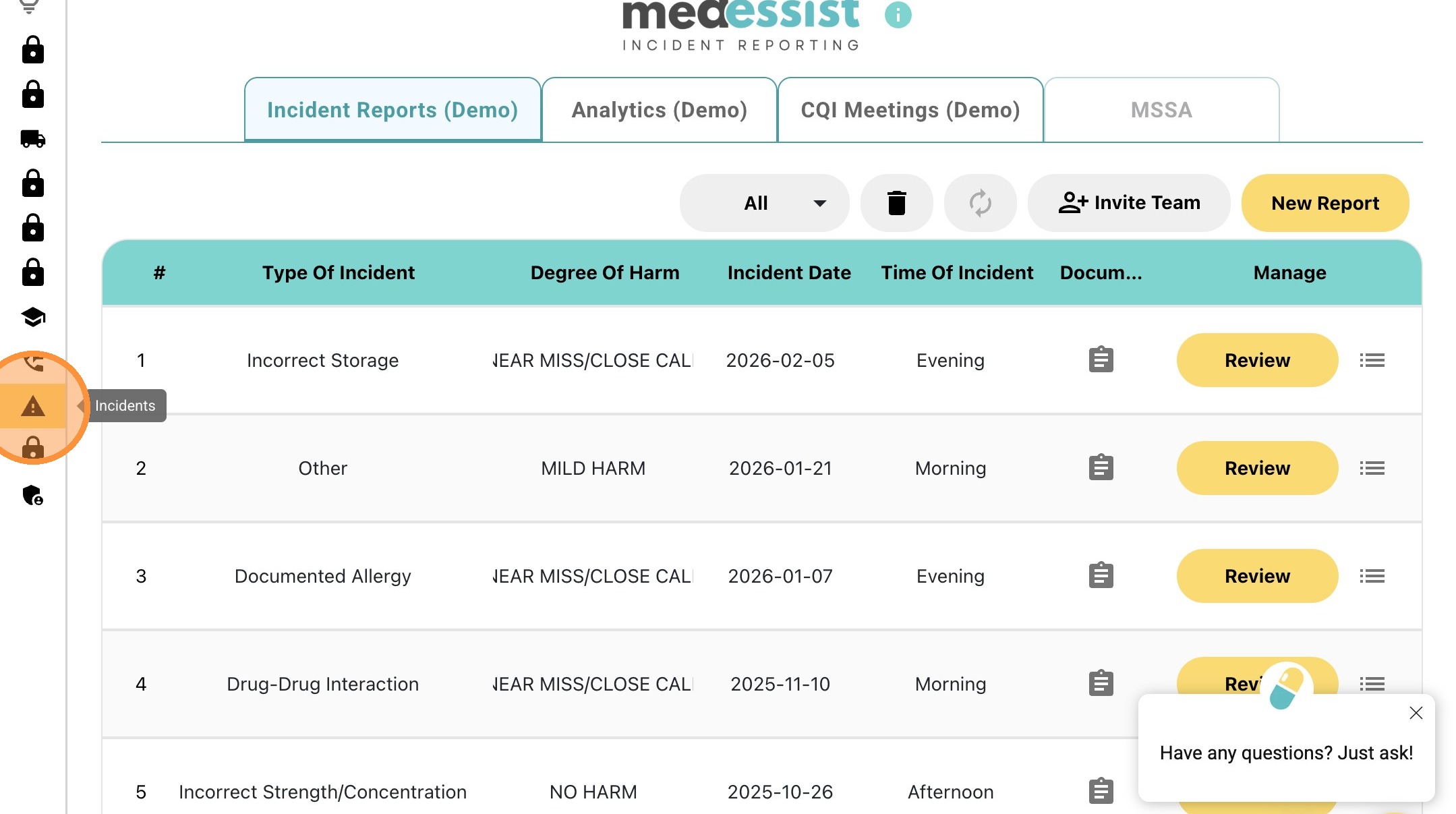Expand list options for Incorrect Storage row

[1372, 360]
